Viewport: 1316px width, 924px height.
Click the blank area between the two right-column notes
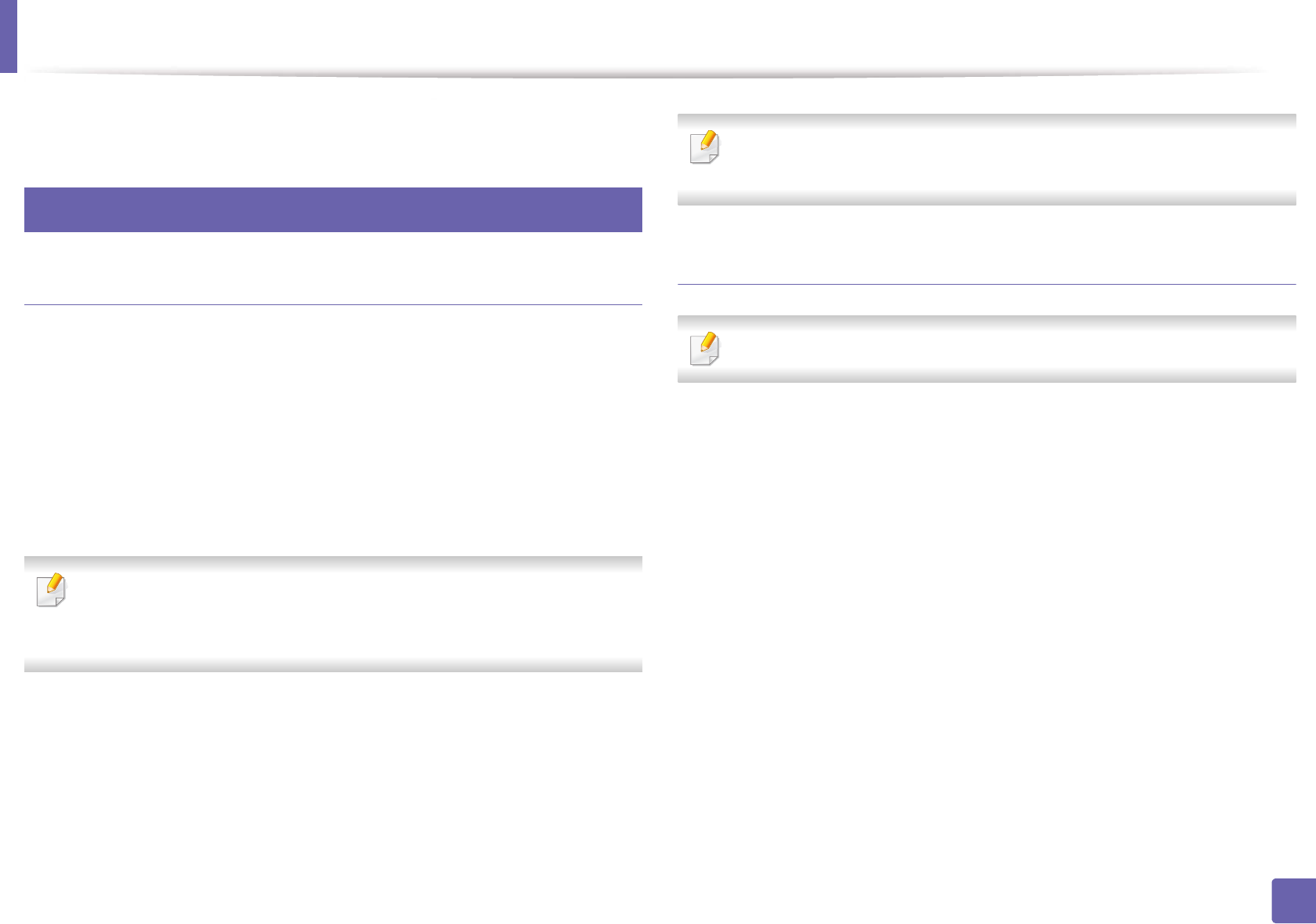pyautogui.click(x=986, y=245)
